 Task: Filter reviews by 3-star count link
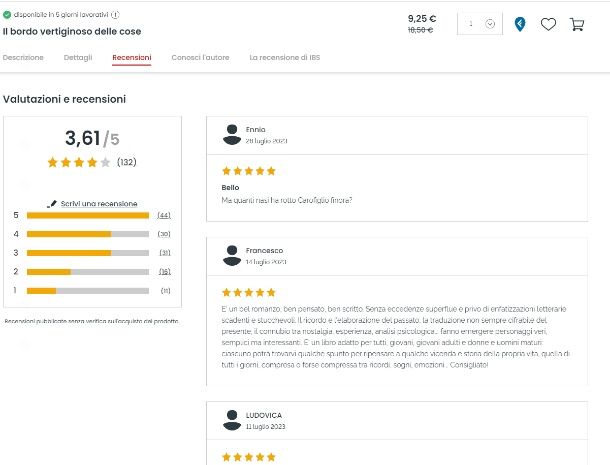point(165,253)
